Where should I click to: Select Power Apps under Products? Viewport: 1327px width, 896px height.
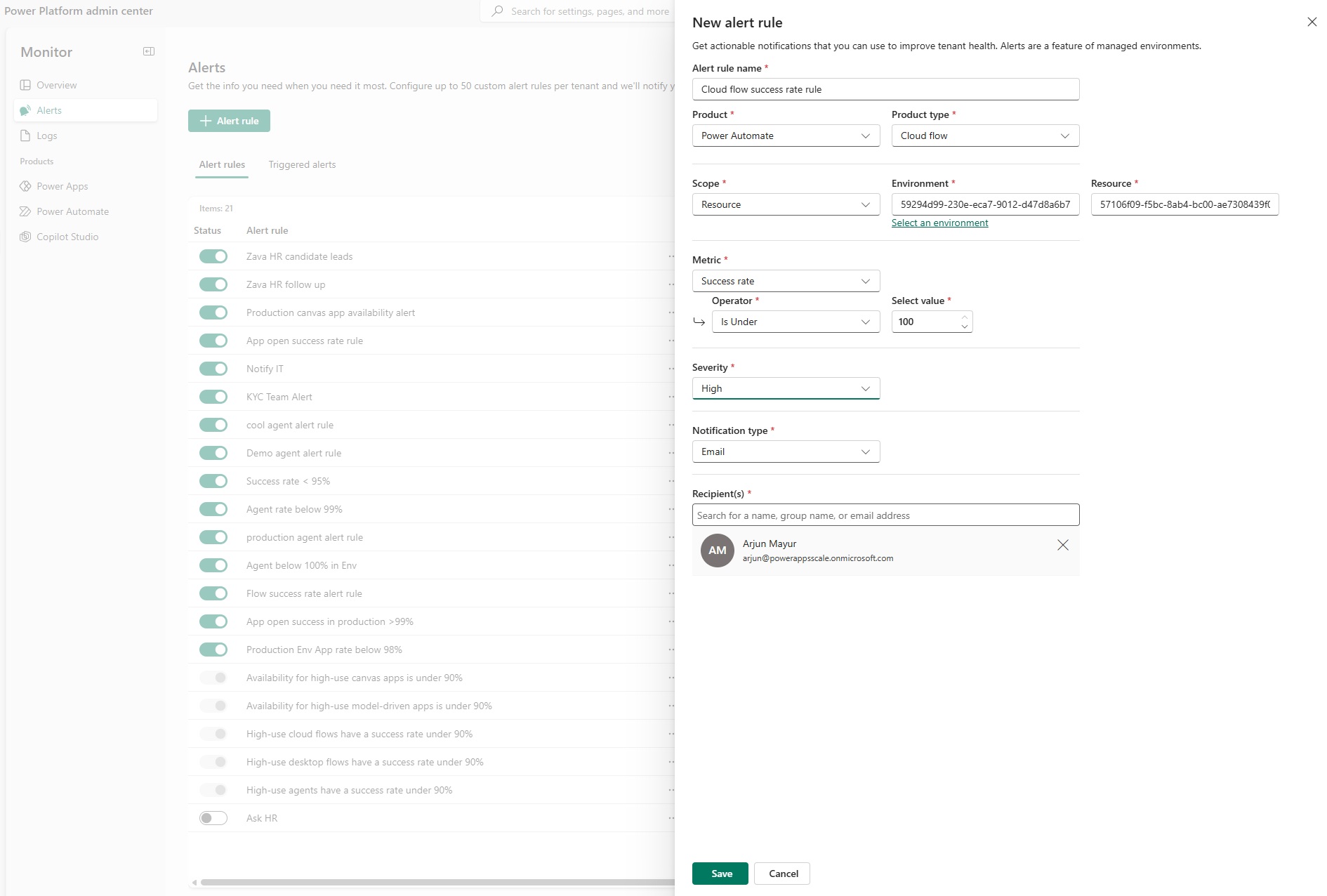62,186
